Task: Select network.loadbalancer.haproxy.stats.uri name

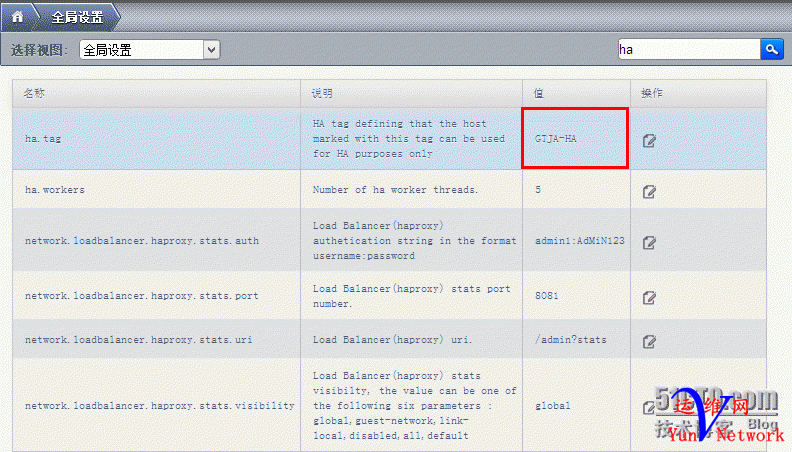Action: pyautogui.click(x=139, y=340)
